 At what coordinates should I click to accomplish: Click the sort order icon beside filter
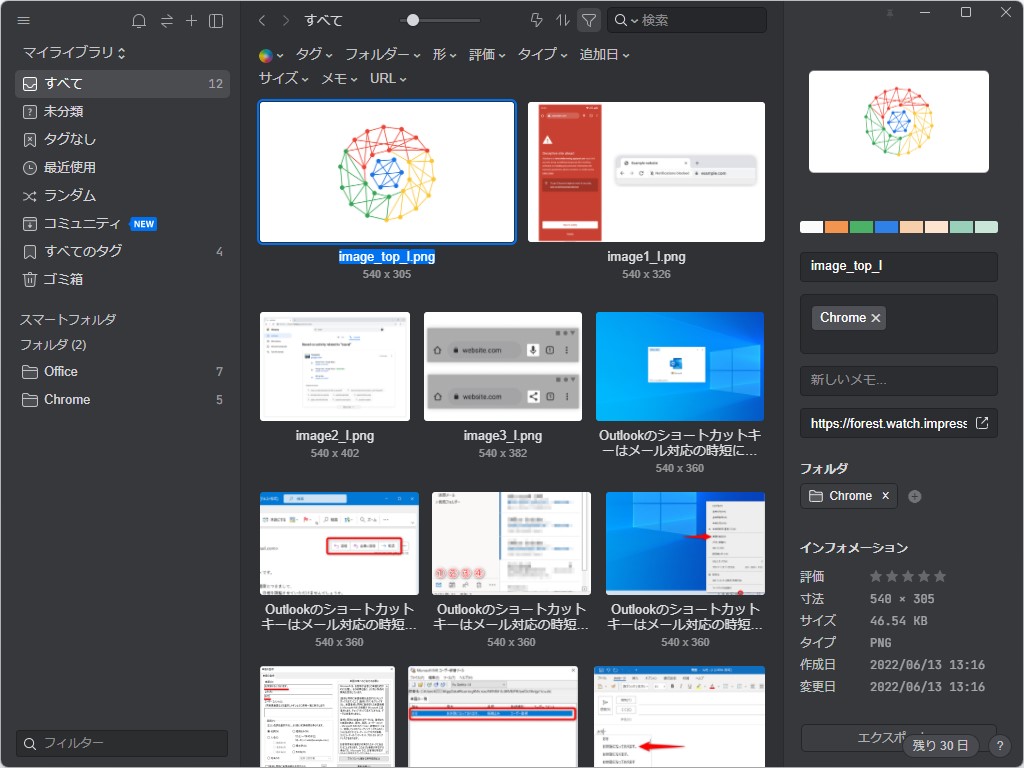[x=563, y=20]
